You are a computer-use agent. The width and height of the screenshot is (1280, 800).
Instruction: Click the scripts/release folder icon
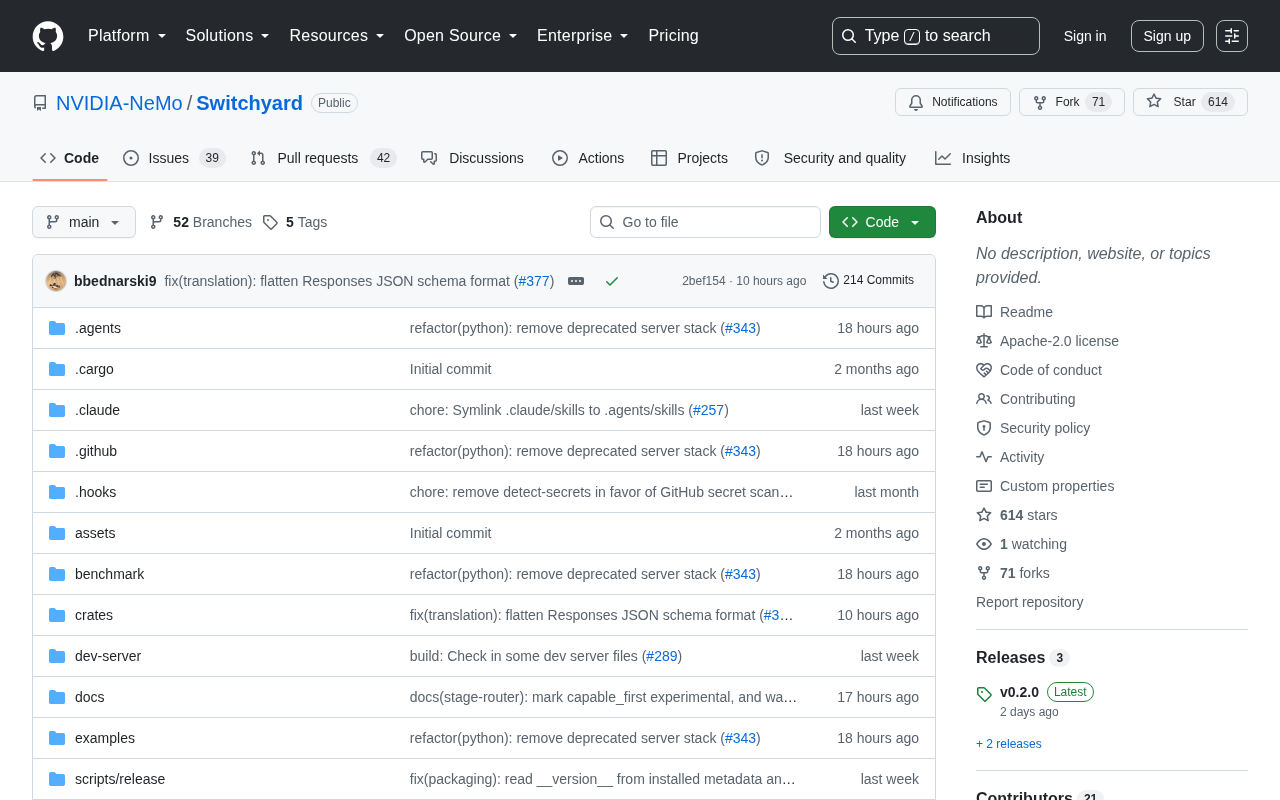pos(57,779)
